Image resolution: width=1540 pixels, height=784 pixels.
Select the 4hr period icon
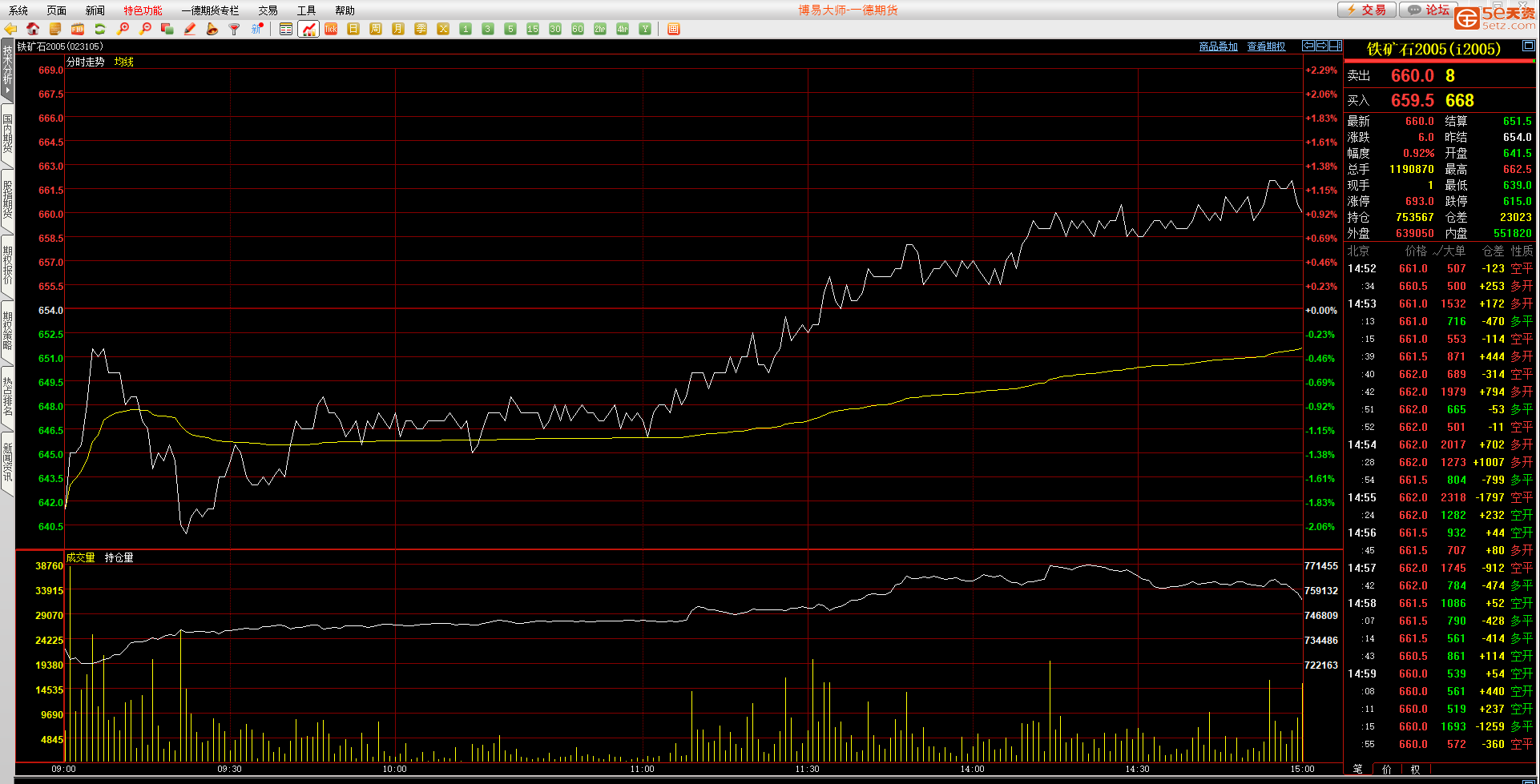(623, 29)
